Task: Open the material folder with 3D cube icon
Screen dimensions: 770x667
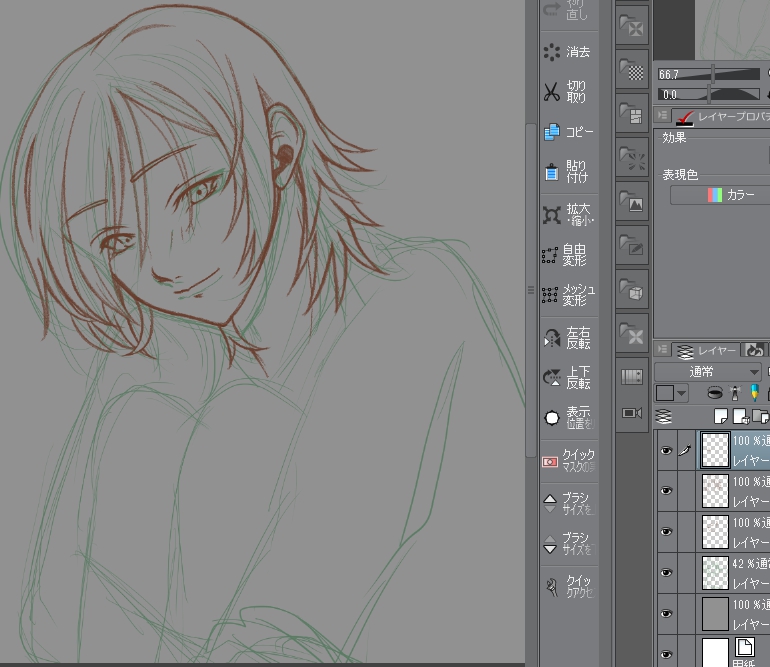Action: pyautogui.click(x=632, y=289)
